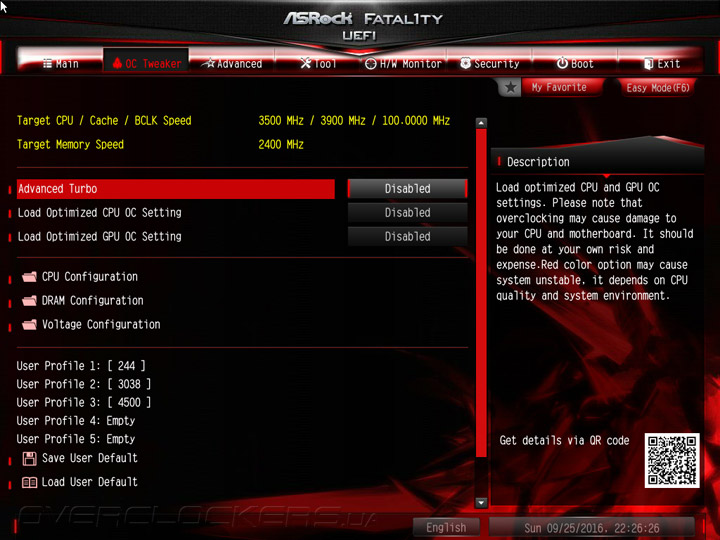The image size is (720, 540).
Task: Select the Advanced Turbo row
Action: [175, 189]
